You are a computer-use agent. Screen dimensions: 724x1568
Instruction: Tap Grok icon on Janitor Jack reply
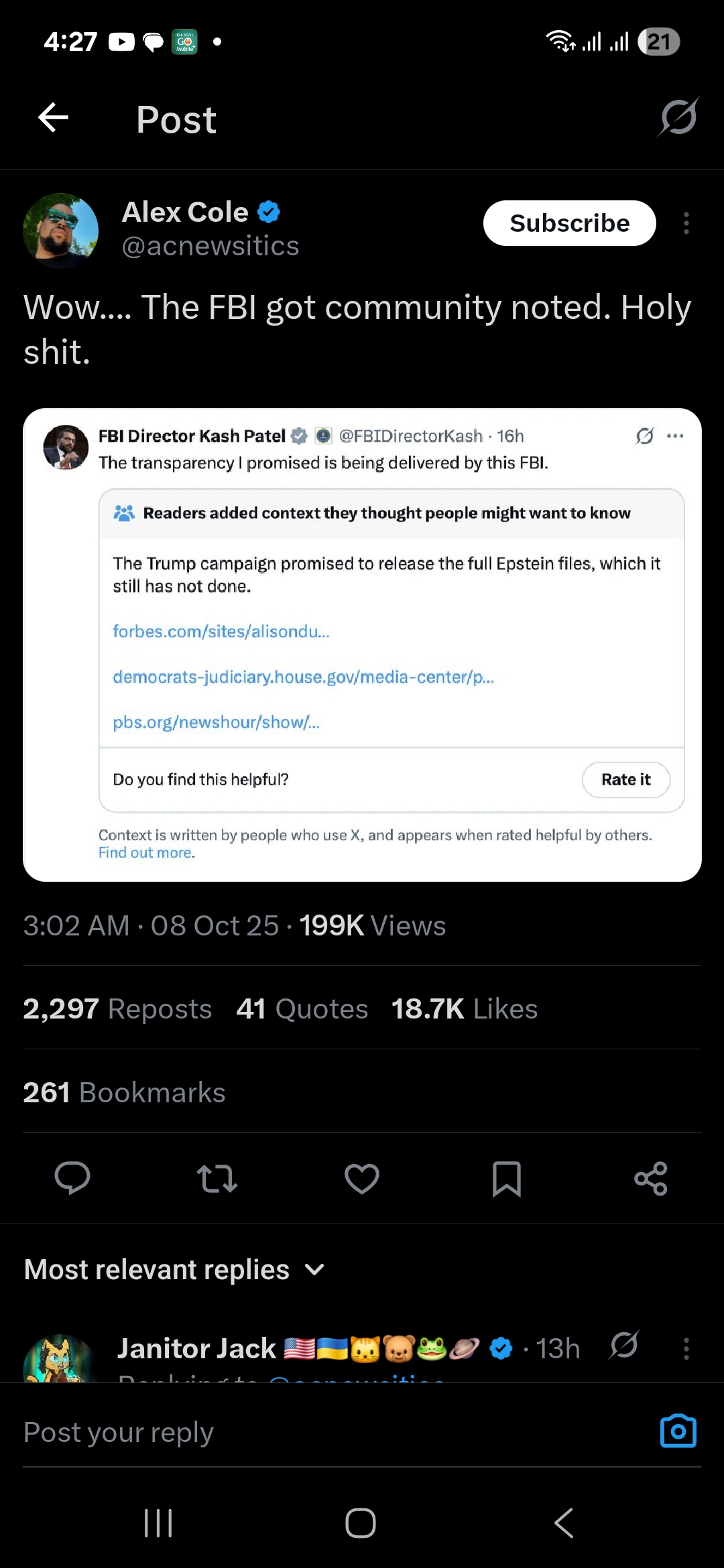click(x=624, y=1346)
